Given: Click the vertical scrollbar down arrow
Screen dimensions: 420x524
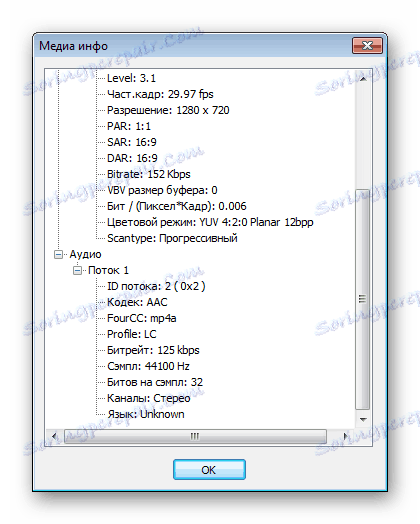Looking at the screenshot, I should 363,419.
